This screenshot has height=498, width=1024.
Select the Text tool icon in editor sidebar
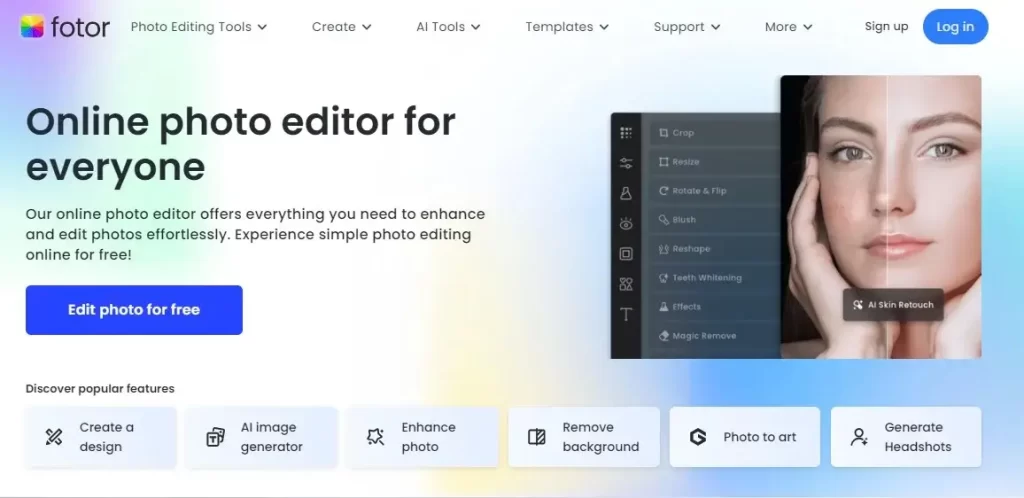click(x=626, y=315)
